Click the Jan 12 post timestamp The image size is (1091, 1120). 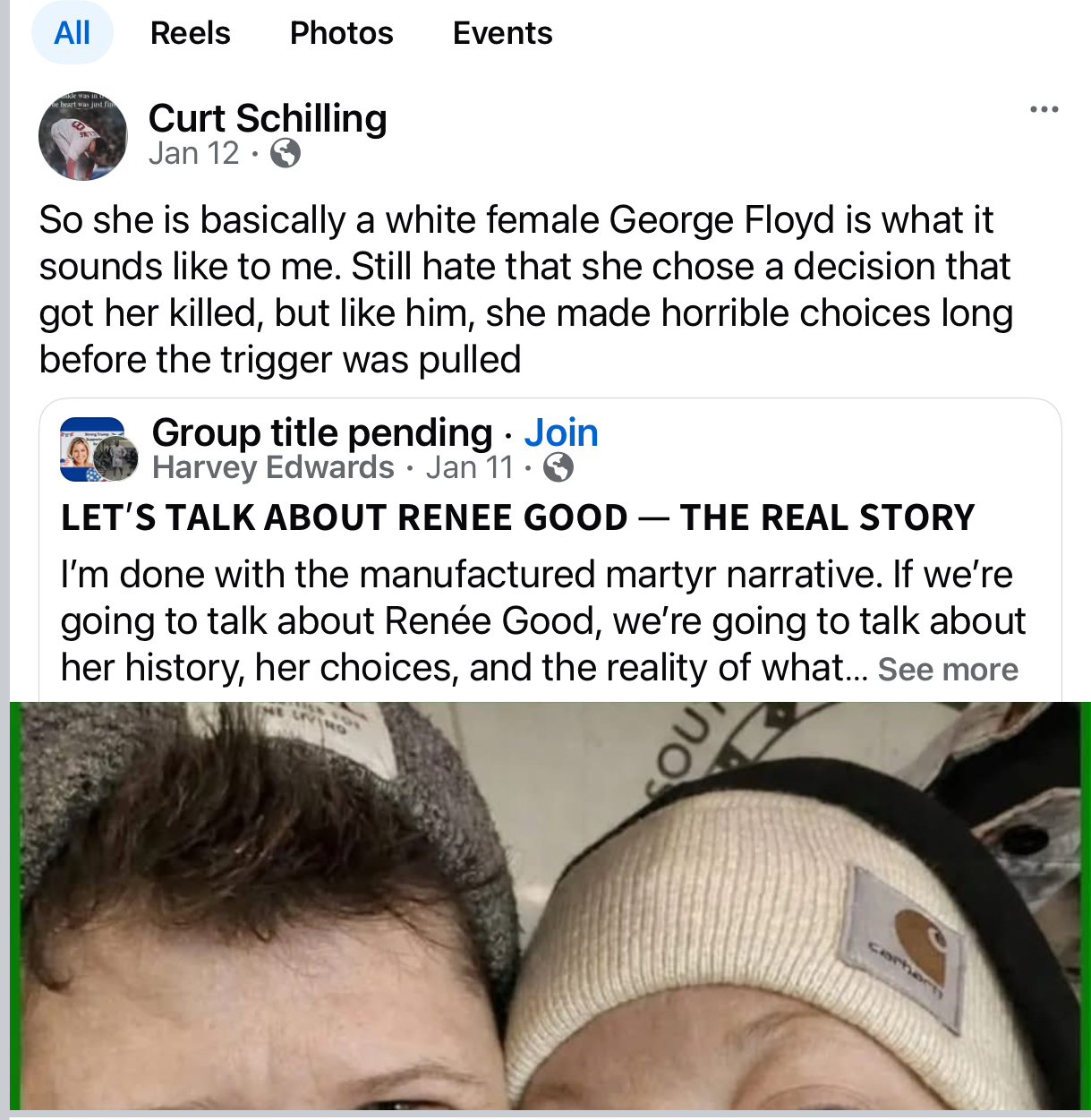pyautogui.click(x=194, y=154)
